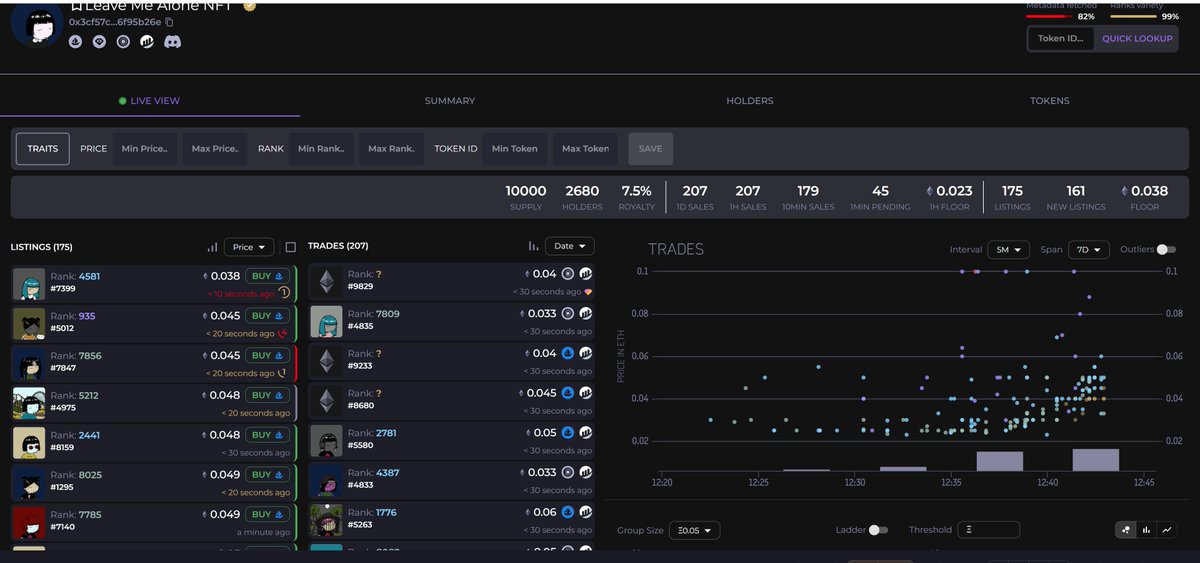
Task: Open the listings Price sort dropdown
Action: click(x=249, y=246)
